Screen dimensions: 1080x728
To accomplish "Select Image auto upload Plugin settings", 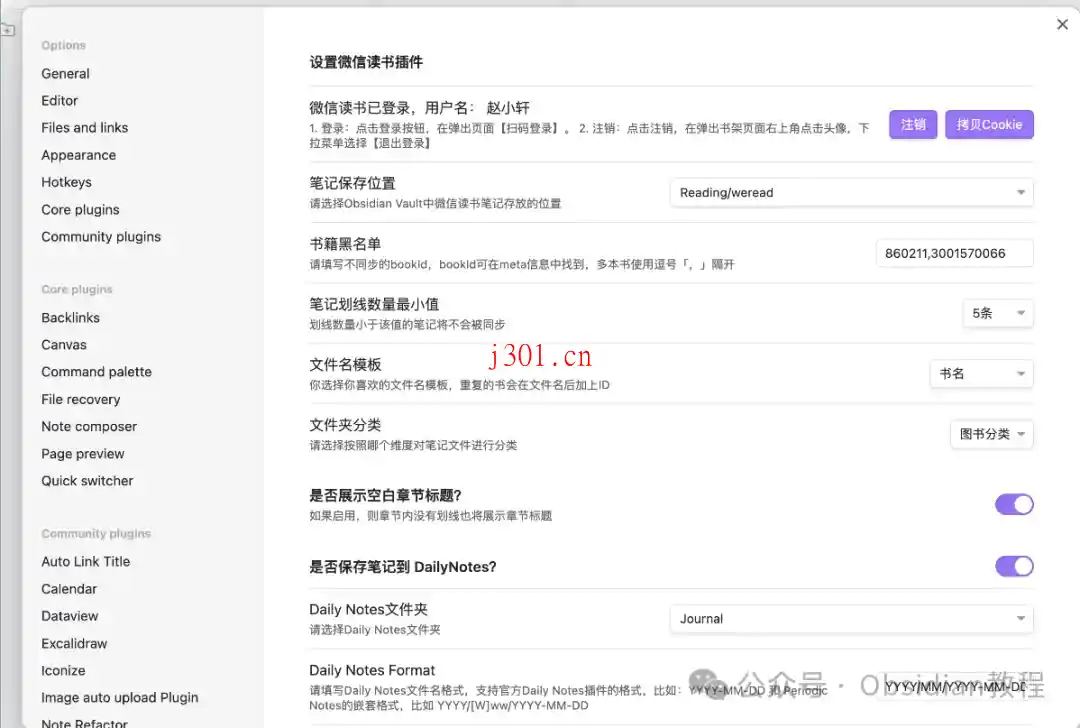I will point(120,698).
